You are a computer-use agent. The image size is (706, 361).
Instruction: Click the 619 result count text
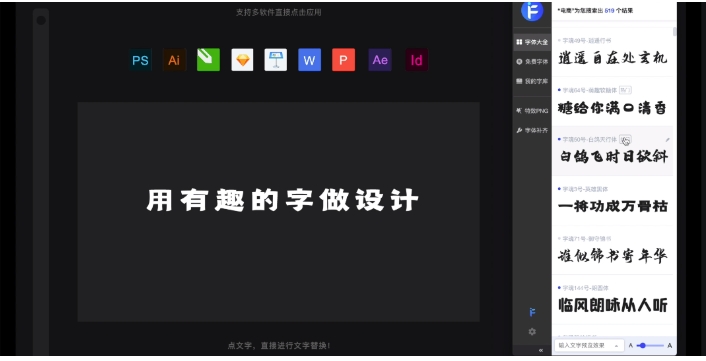click(x=609, y=10)
